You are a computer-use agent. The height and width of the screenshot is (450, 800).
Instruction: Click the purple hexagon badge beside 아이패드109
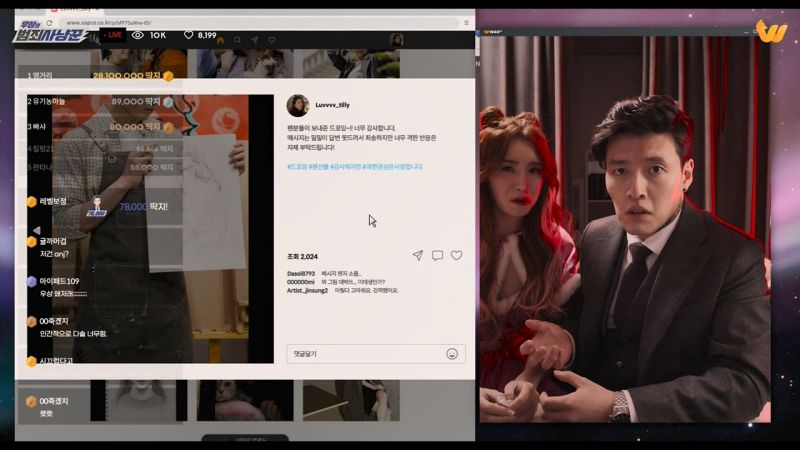coord(32,282)
